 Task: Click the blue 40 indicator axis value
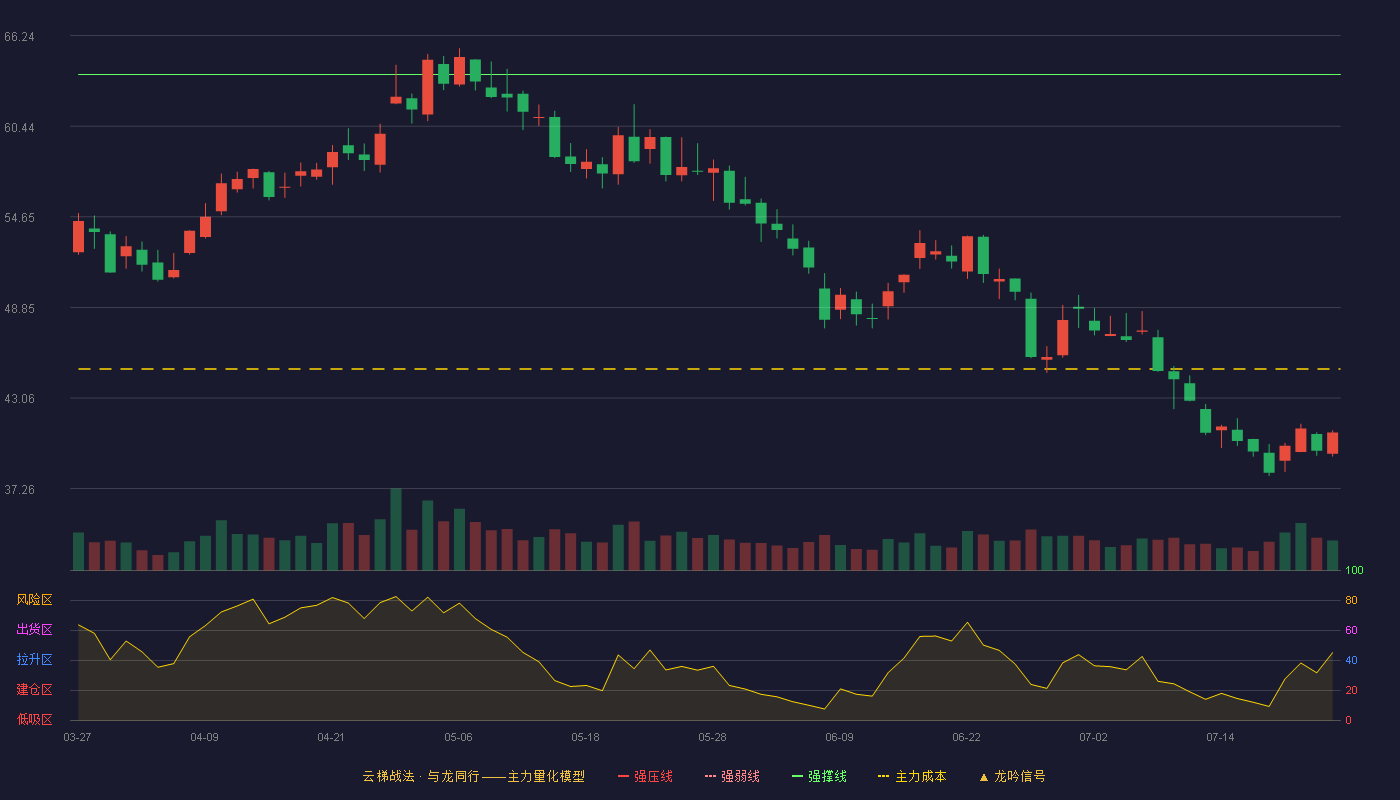pyautogui.click(x=1351, y=661)
